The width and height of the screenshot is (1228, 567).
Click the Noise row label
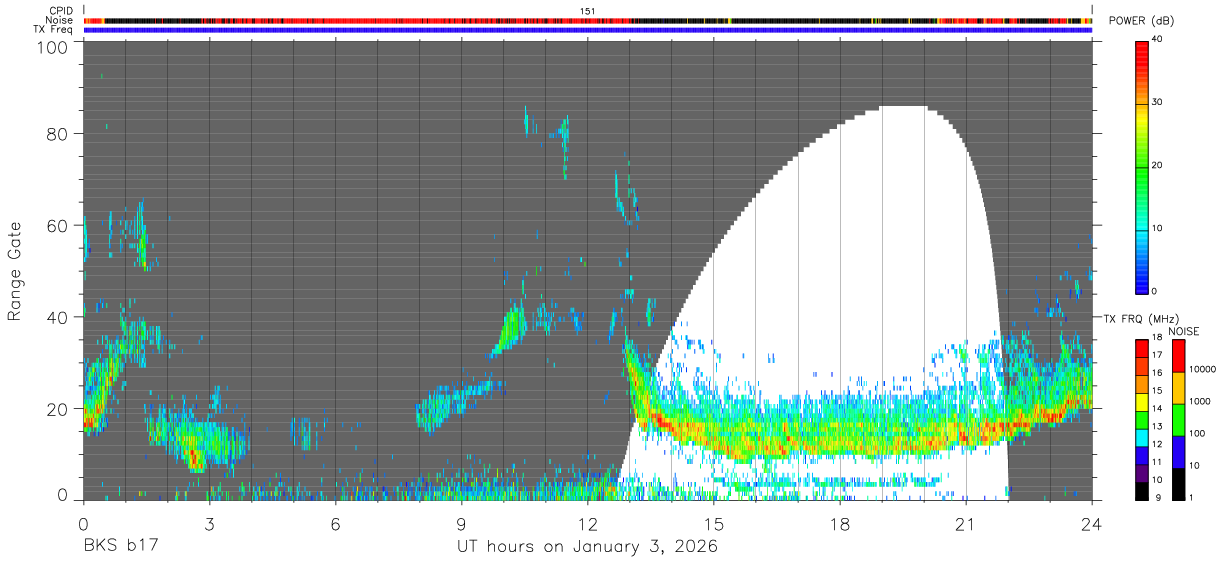click(x=60, y=20)
